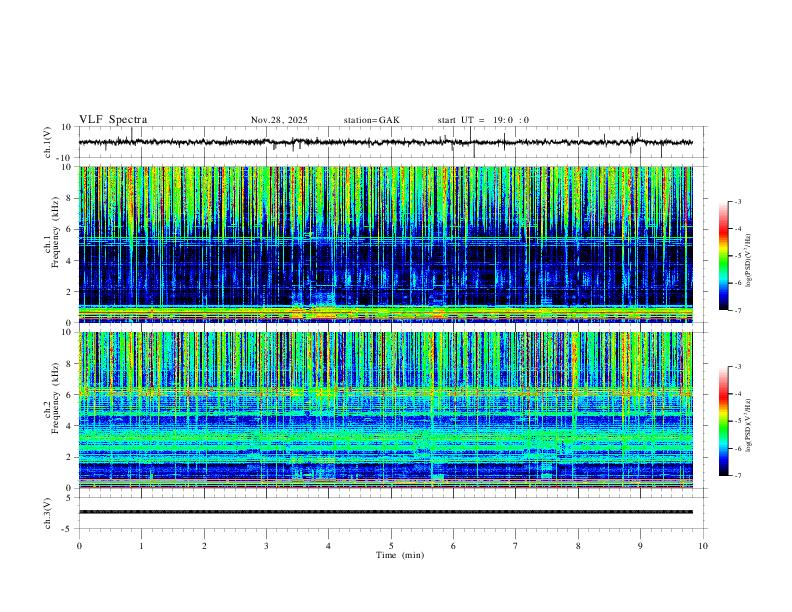
Task: Click the "station=GAK" label
Action: pyautogui.click(x=371, y=120)
